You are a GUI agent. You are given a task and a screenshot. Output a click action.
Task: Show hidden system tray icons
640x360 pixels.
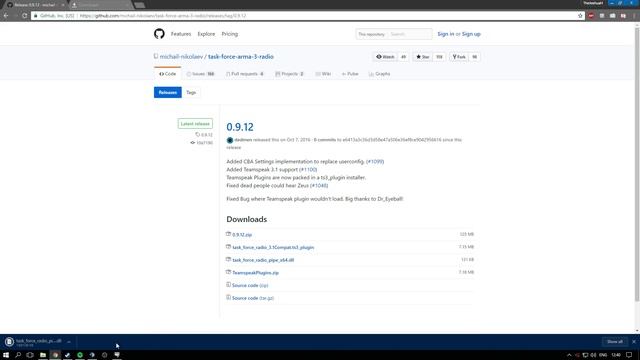click(569, 355)
